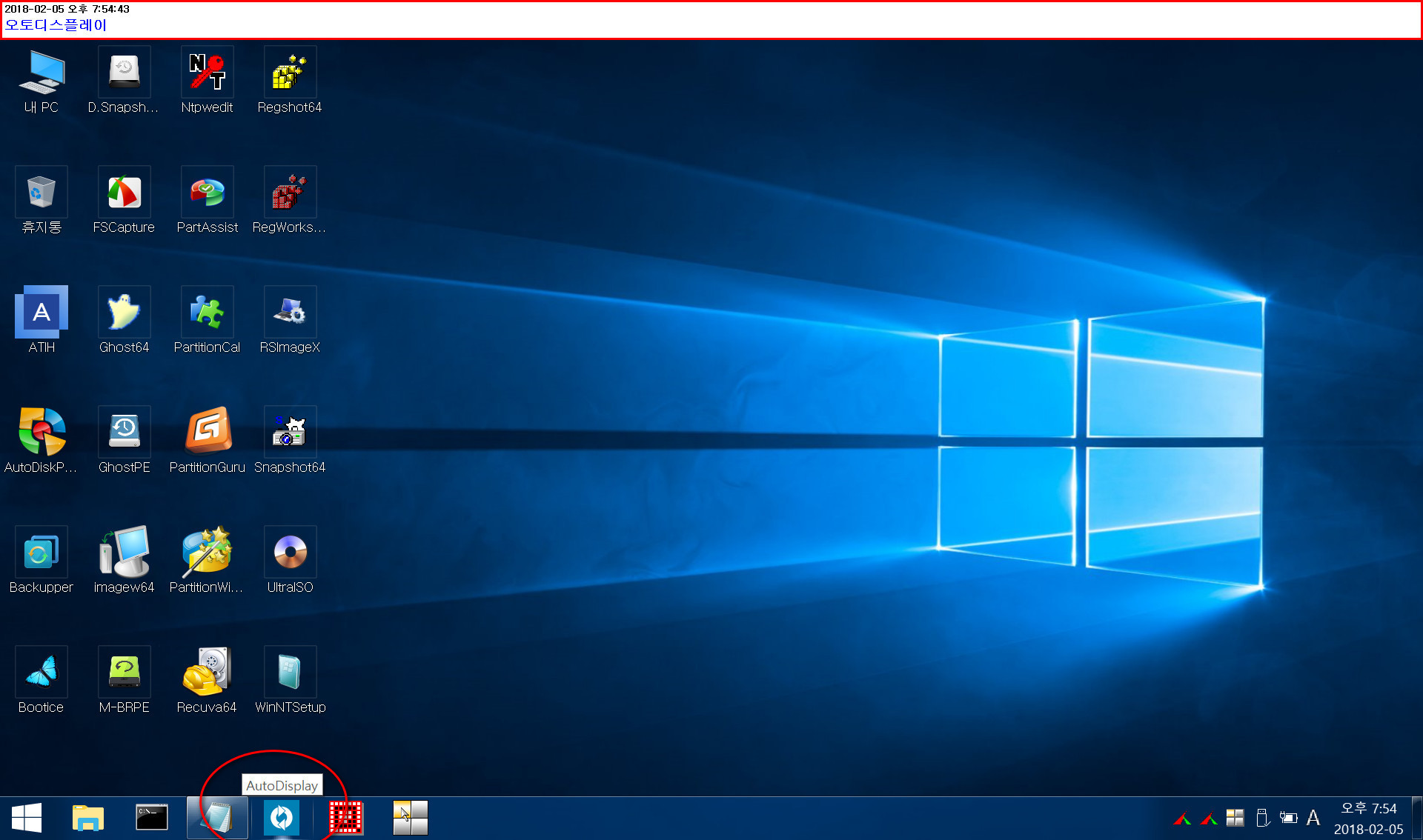Viewport: 1423px width, 840px height.
Task: Click the four-colored squares tray icon
Action: (x=1235, y=818)
